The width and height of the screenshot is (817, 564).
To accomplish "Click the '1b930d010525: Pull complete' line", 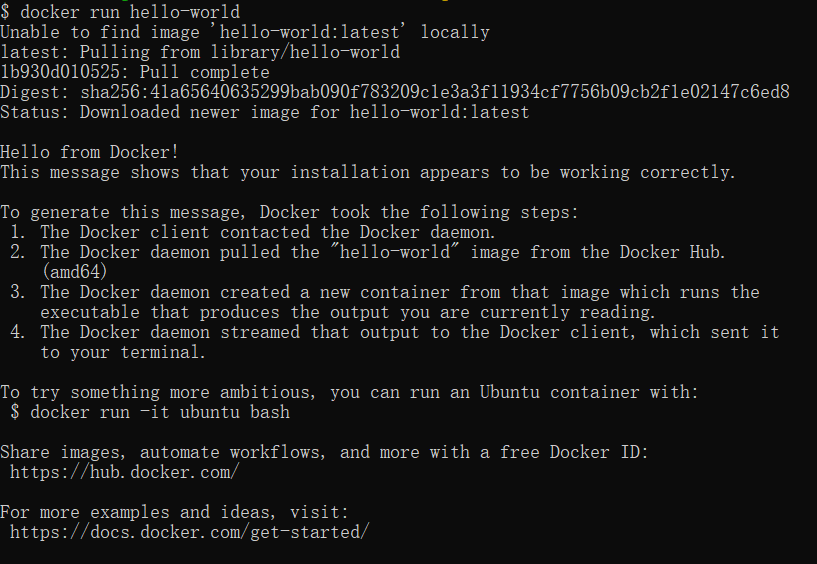I will (135, 72).
